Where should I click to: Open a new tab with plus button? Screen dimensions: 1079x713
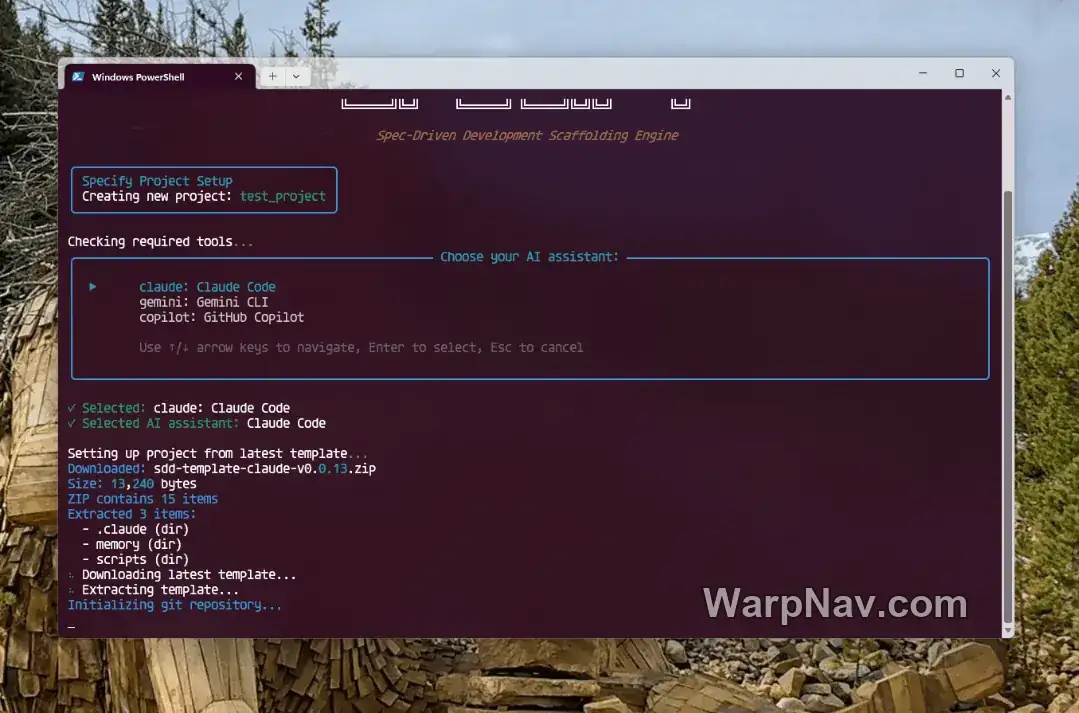coord(273,76)
